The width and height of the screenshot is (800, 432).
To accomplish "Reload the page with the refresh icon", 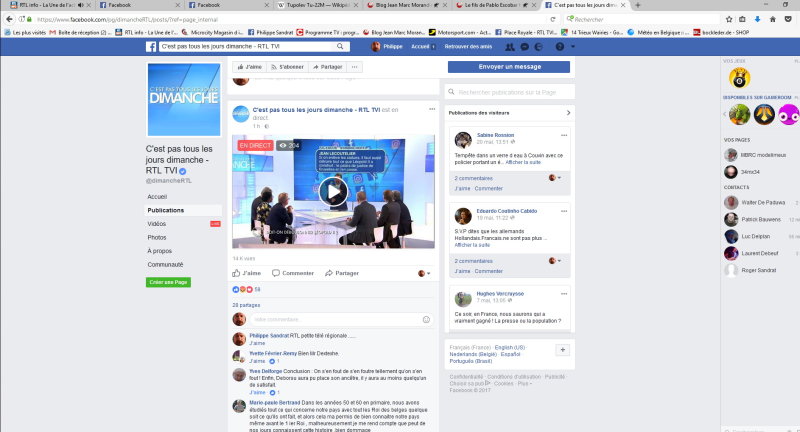I will click(553, 19).
